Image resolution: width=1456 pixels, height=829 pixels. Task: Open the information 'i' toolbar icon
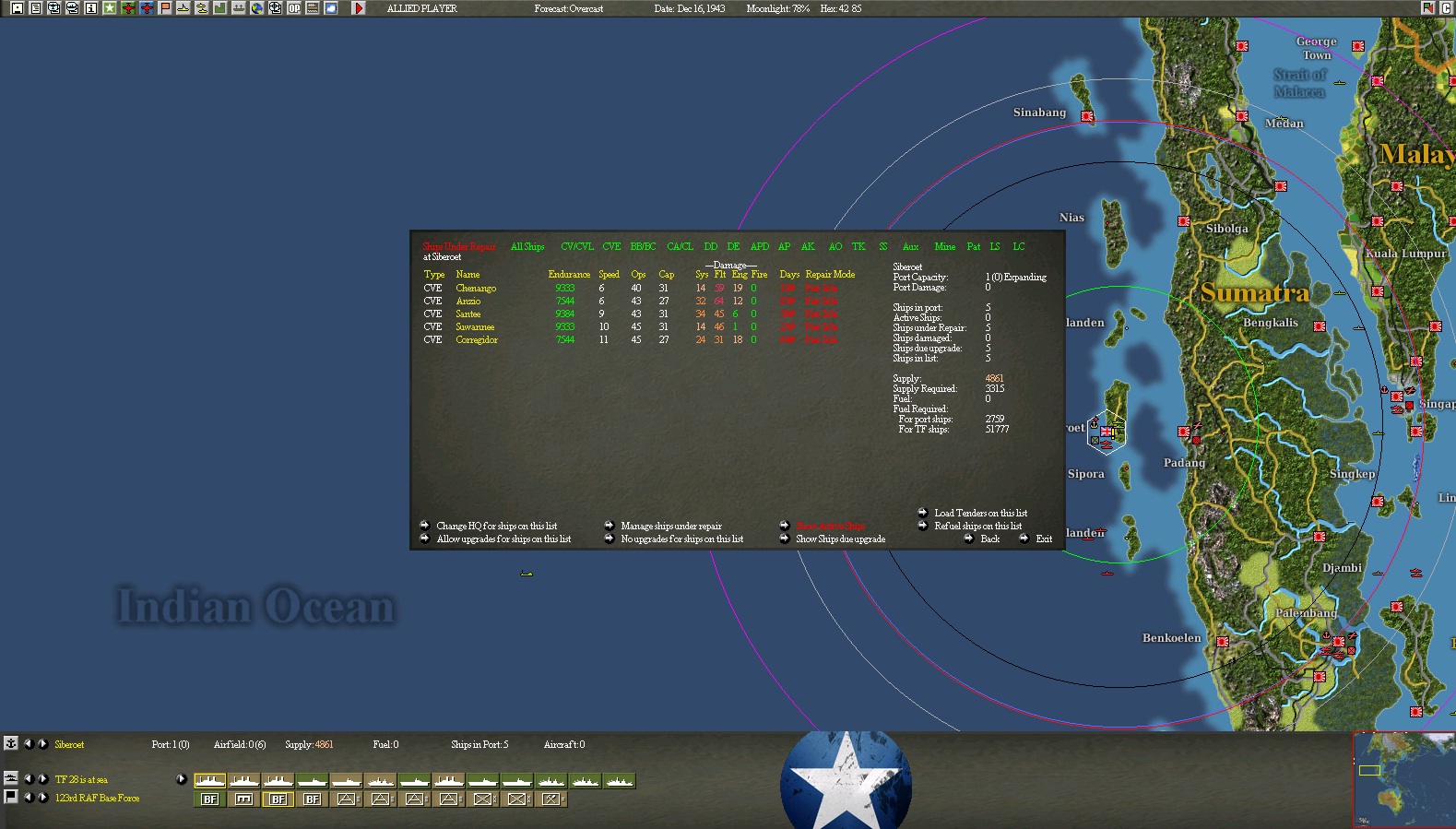coord(90,8)
